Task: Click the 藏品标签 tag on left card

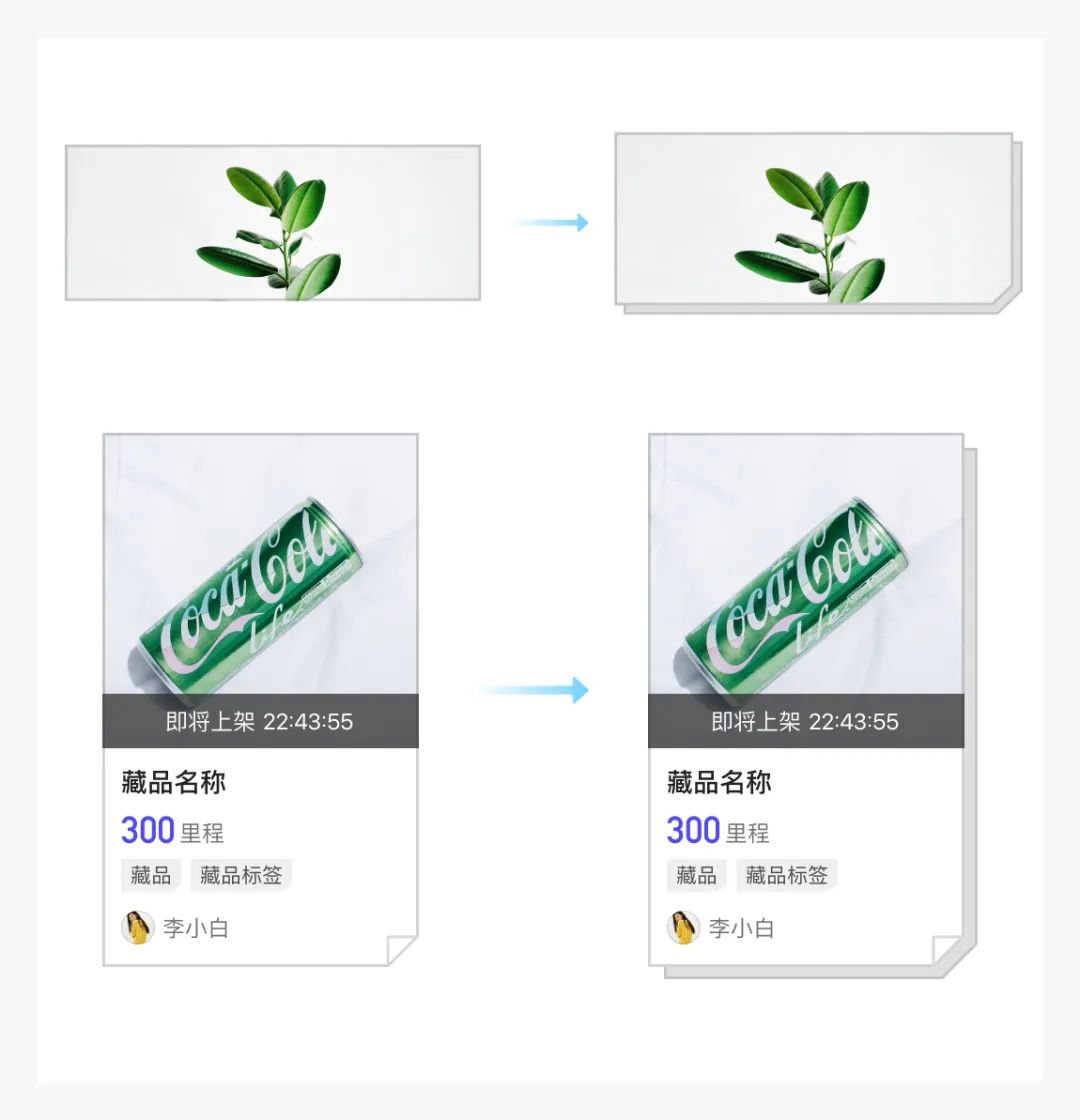Action: click(241, 875)
